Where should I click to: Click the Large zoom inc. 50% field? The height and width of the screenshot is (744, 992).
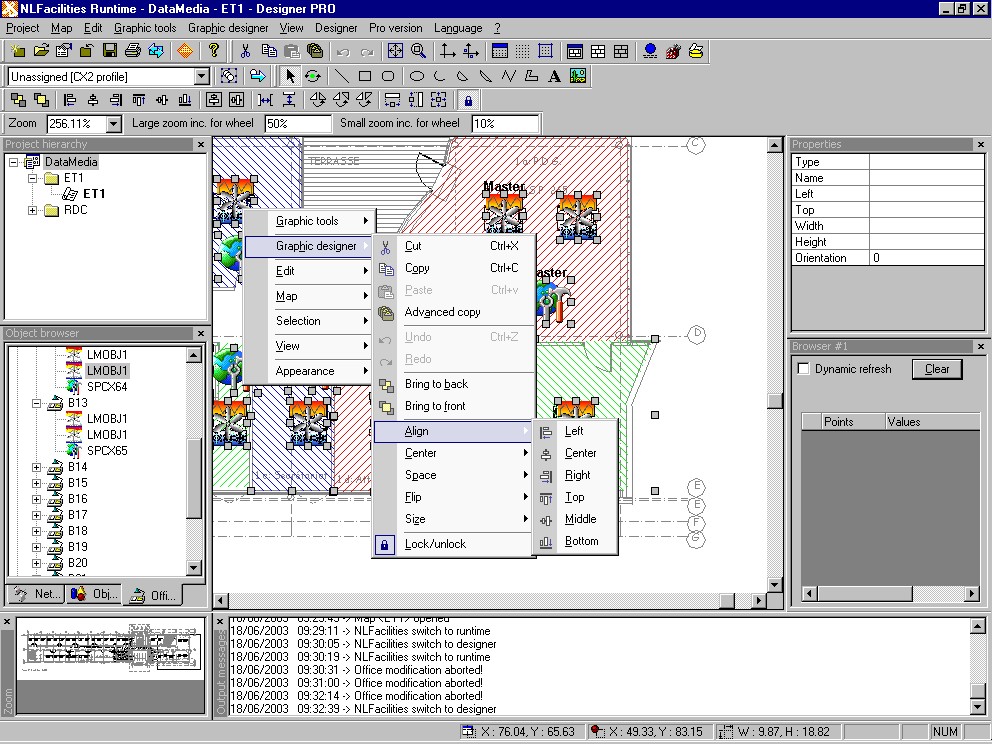[297, 124]
